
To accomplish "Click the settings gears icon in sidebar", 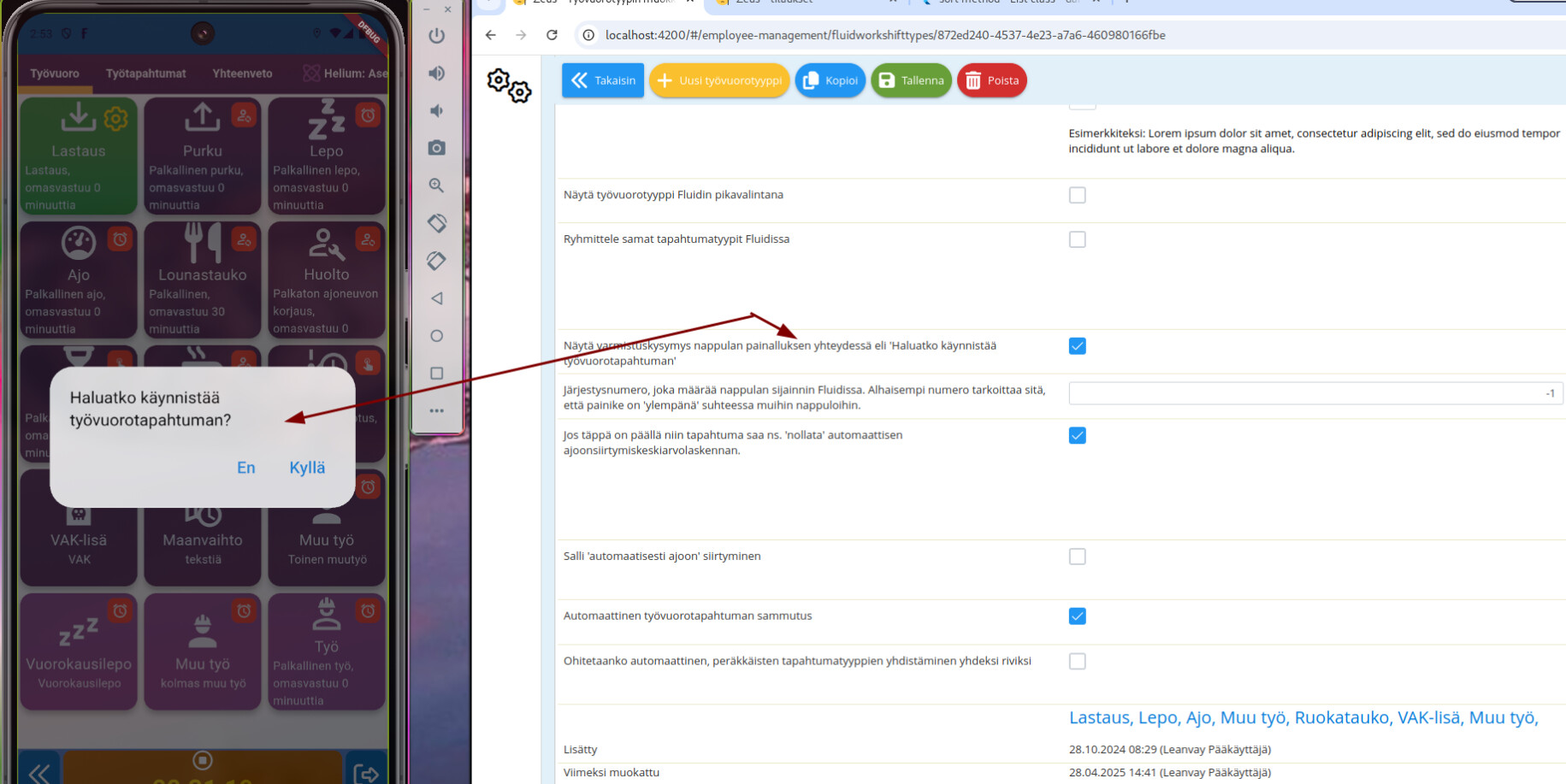I will coord(509,85).
